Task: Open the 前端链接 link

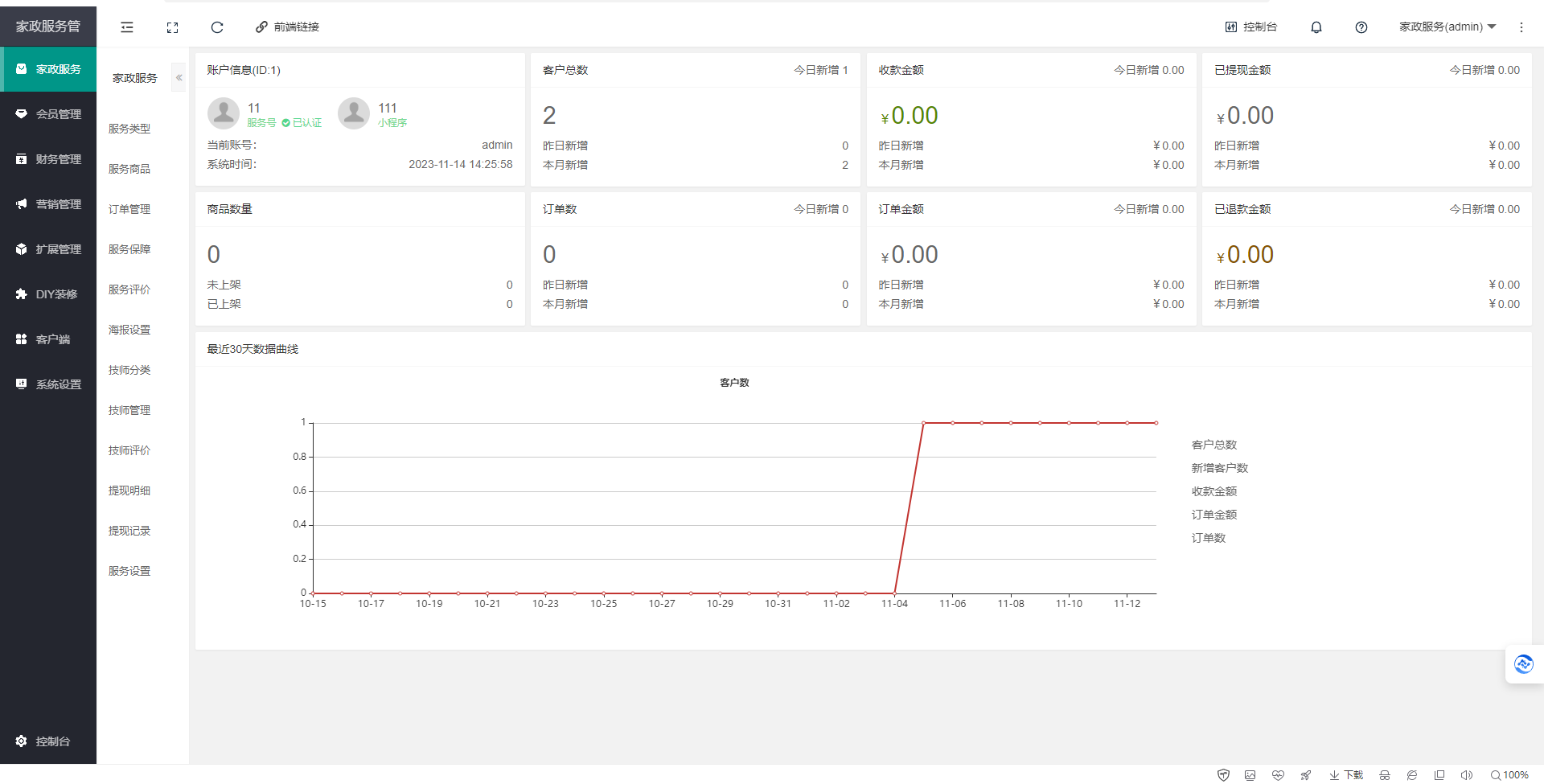Action: (287, 27)
